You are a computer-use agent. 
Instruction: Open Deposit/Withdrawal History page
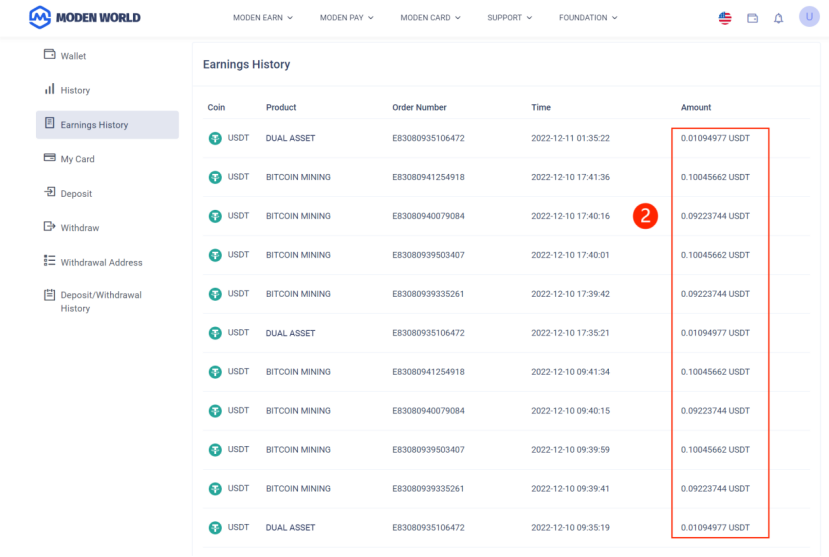point(107,301)
